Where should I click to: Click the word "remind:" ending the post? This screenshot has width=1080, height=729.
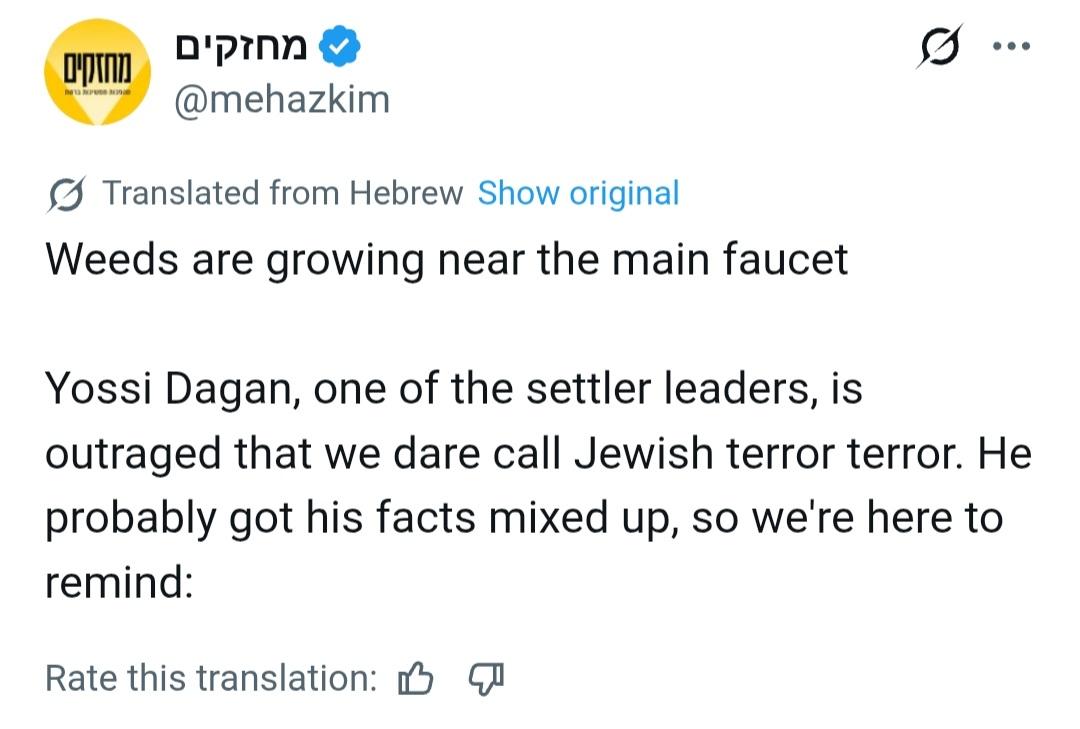click(x=118, y=583)
